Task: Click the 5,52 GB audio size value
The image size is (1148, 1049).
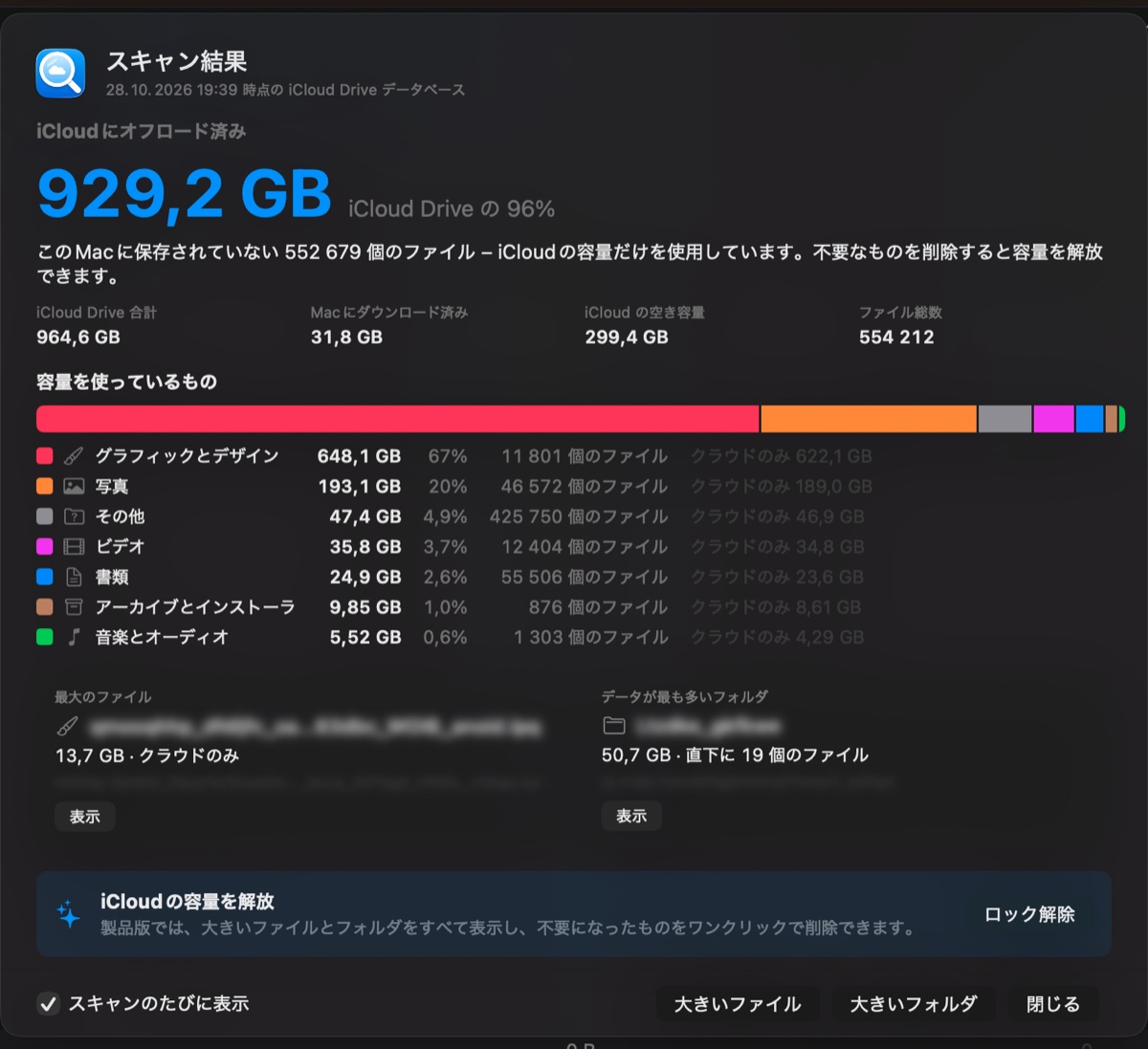Action: coord(365,637)
